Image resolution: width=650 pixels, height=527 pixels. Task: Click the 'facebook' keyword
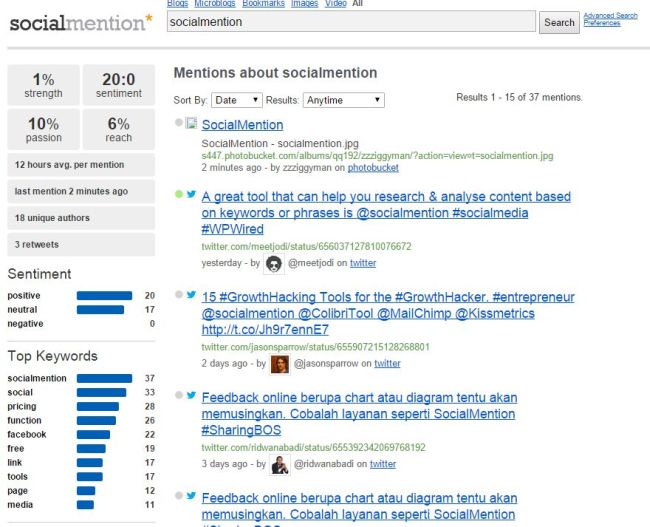(x=27, y=434)
